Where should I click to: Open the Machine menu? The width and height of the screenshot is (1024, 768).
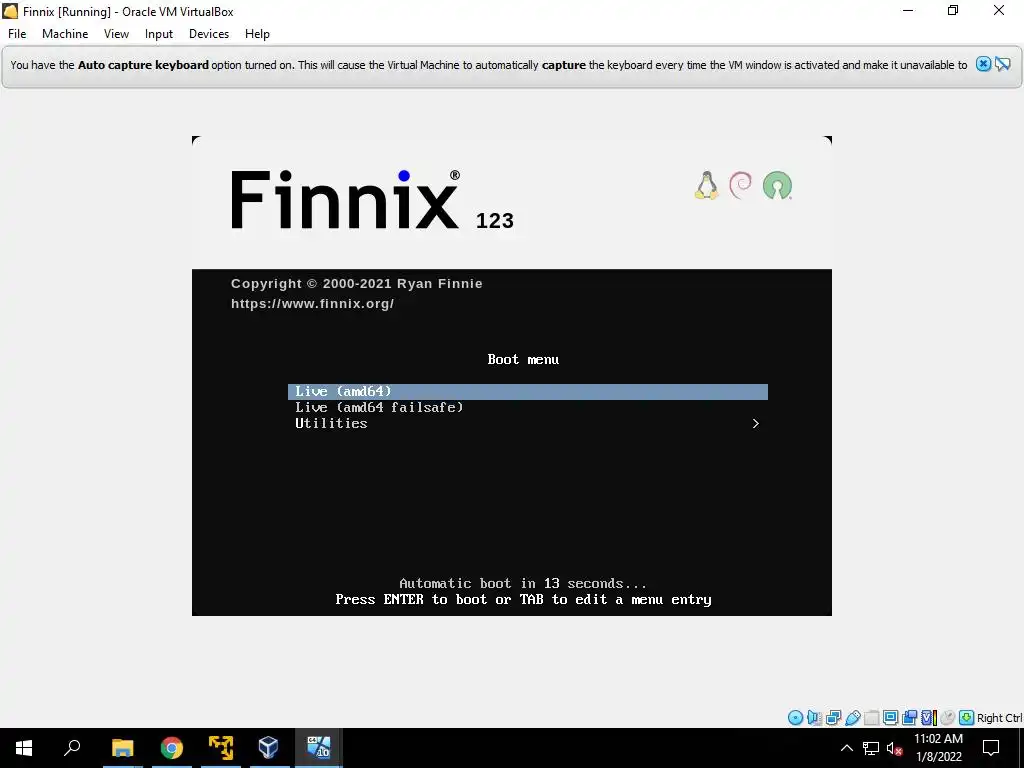65,34
